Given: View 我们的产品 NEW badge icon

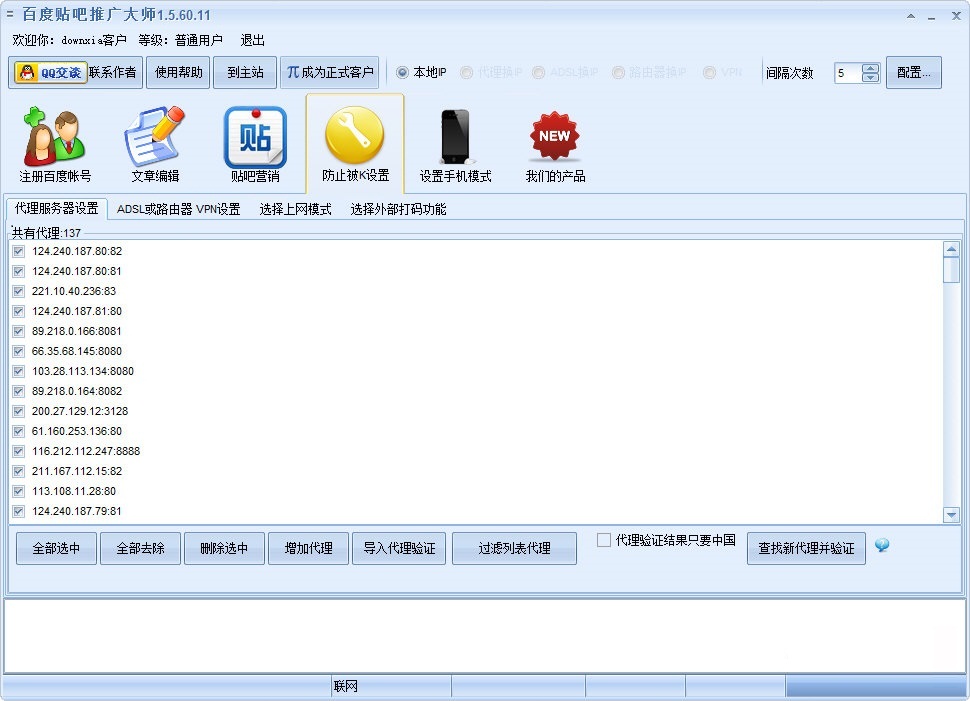Looking at the screenshot, I should [x=553, y=140].
